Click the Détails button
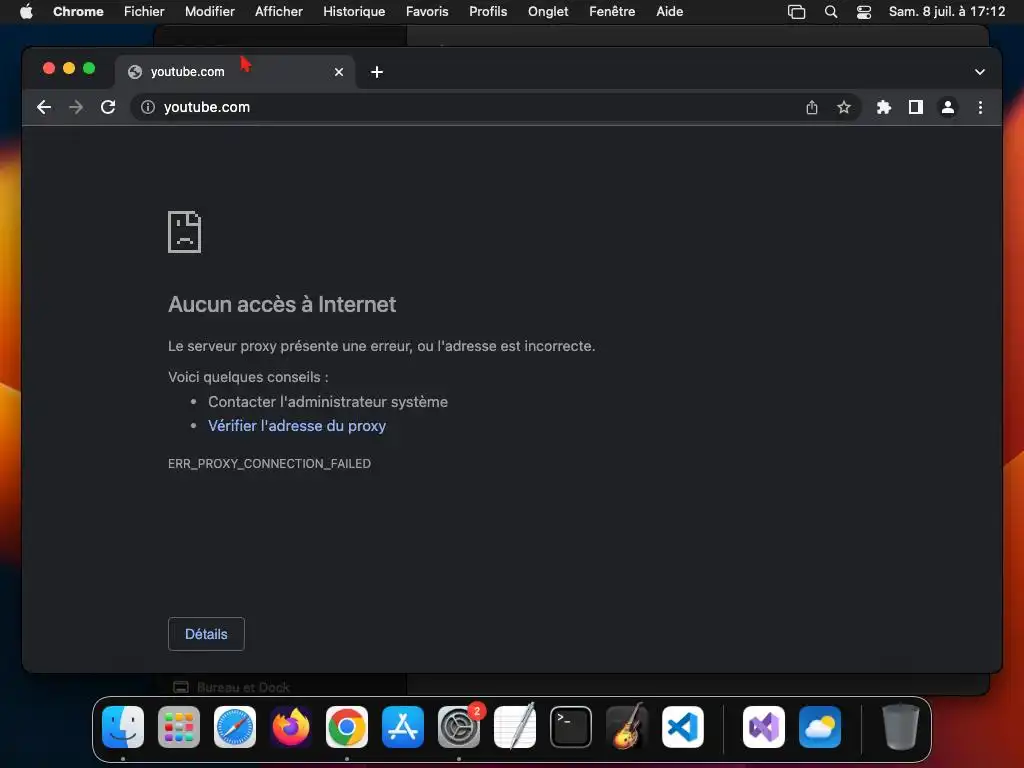1024x768 pixels. [x=206, y=634]
